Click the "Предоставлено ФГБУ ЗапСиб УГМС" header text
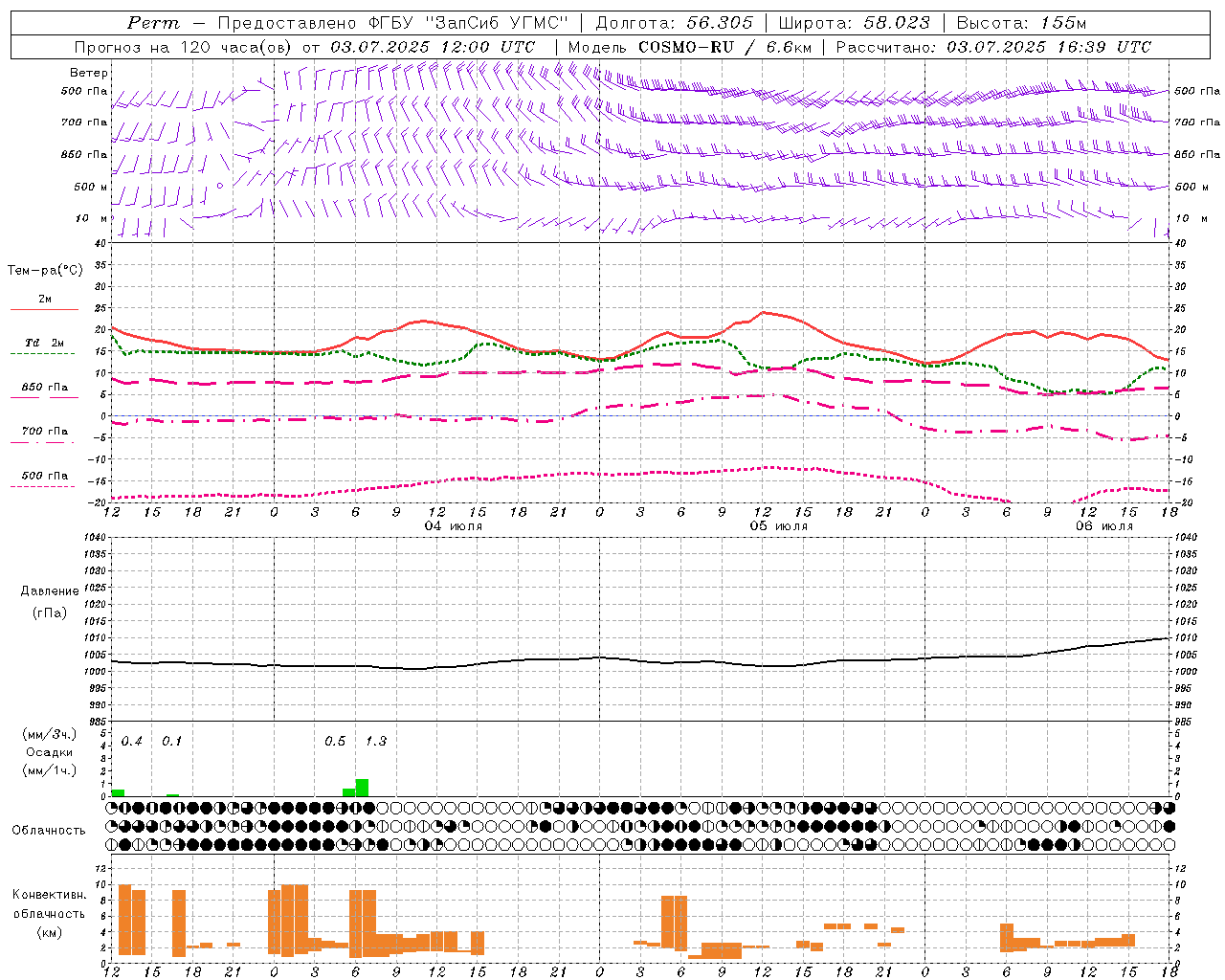The width and height of the screenshot is (1225, 980). pos(394,23)
